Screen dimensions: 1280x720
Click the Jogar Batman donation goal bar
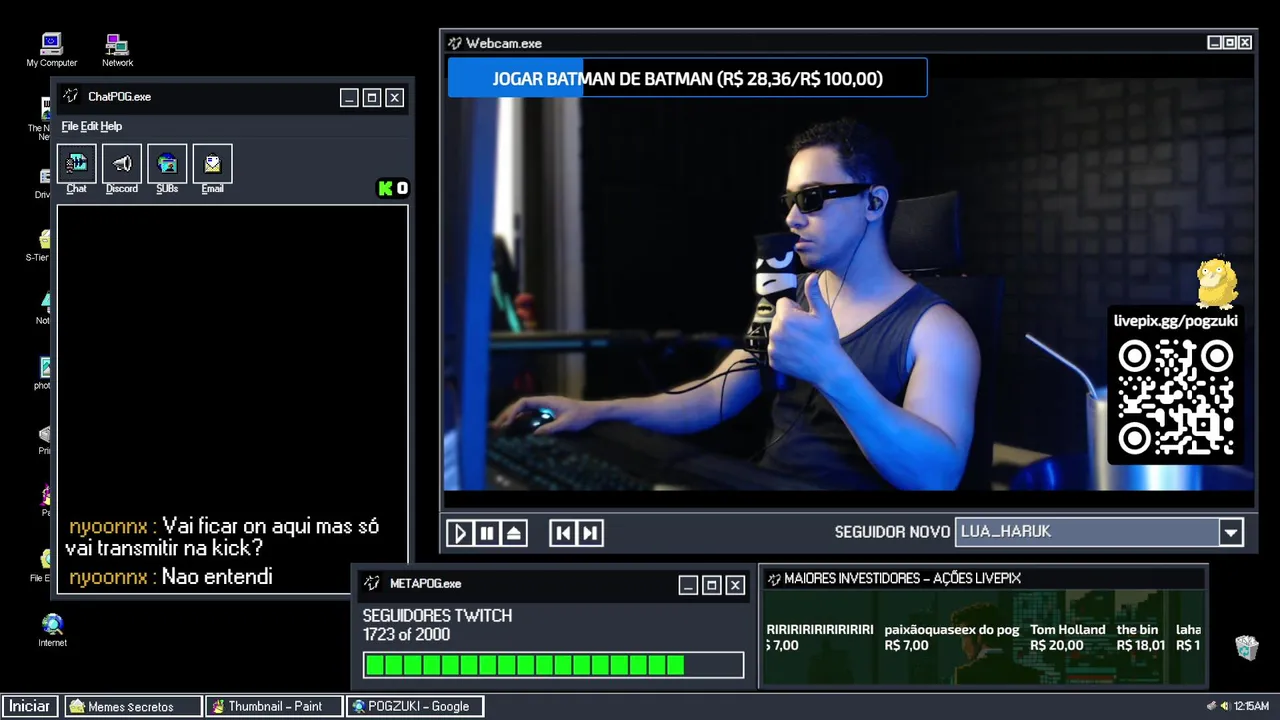point(687,78)
